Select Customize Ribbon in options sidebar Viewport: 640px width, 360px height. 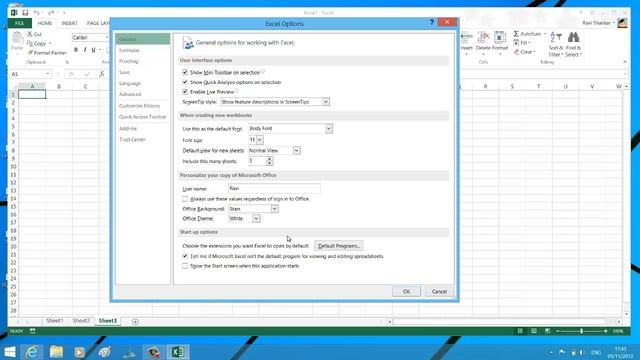(x=140, y=106)
